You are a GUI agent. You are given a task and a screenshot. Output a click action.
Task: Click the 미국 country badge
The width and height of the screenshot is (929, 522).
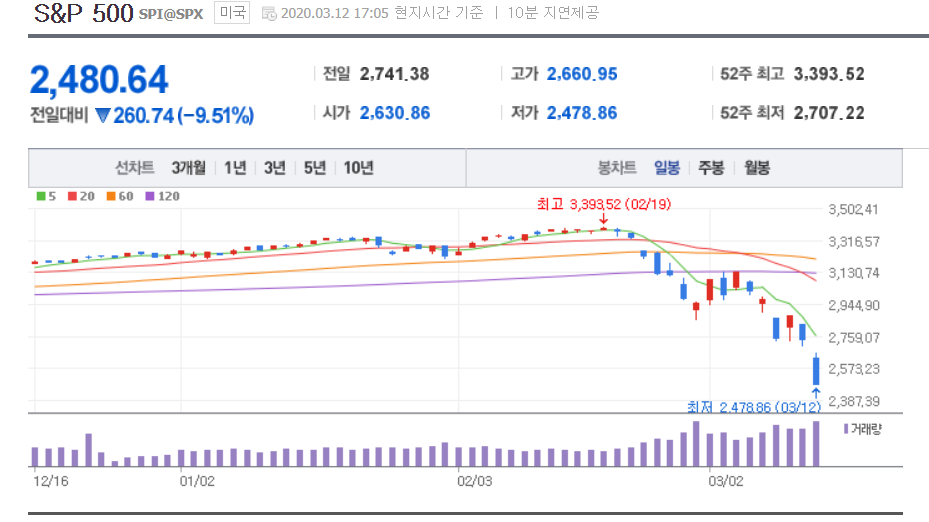pos(232,12)
